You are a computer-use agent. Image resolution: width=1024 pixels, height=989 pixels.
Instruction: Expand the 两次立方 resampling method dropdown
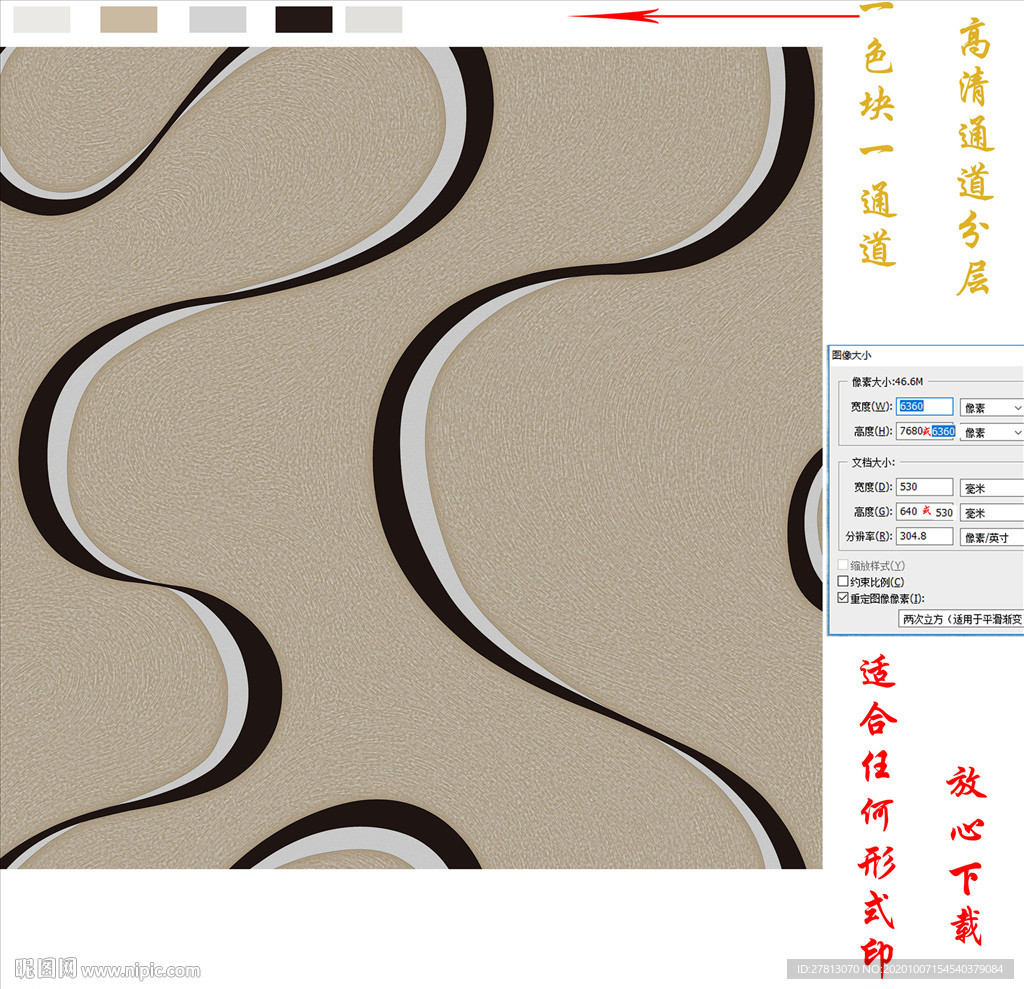coord(961,619)
